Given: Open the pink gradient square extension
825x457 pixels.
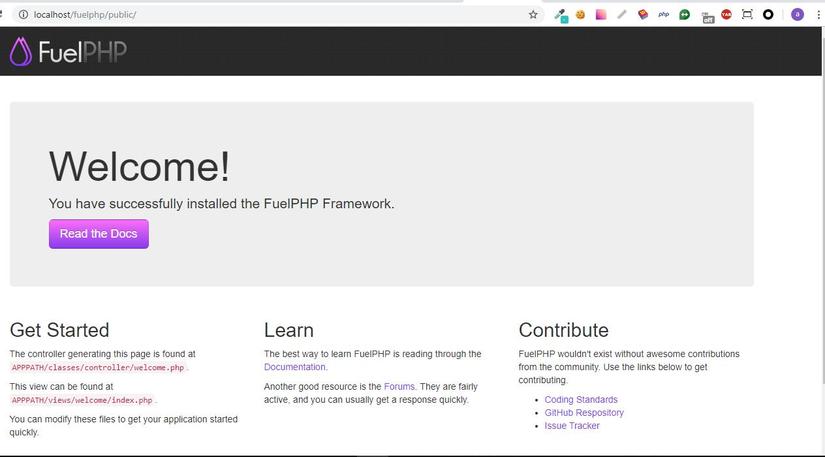Looking at the screenshot, I should (601, 15).
